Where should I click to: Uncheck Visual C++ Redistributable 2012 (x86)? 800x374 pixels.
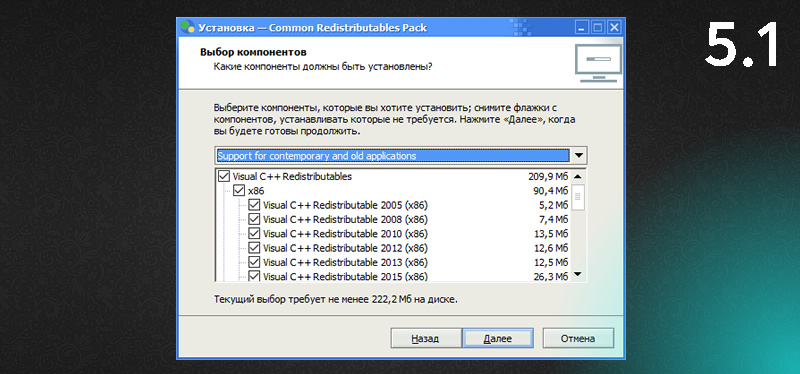tap(254, 248)
